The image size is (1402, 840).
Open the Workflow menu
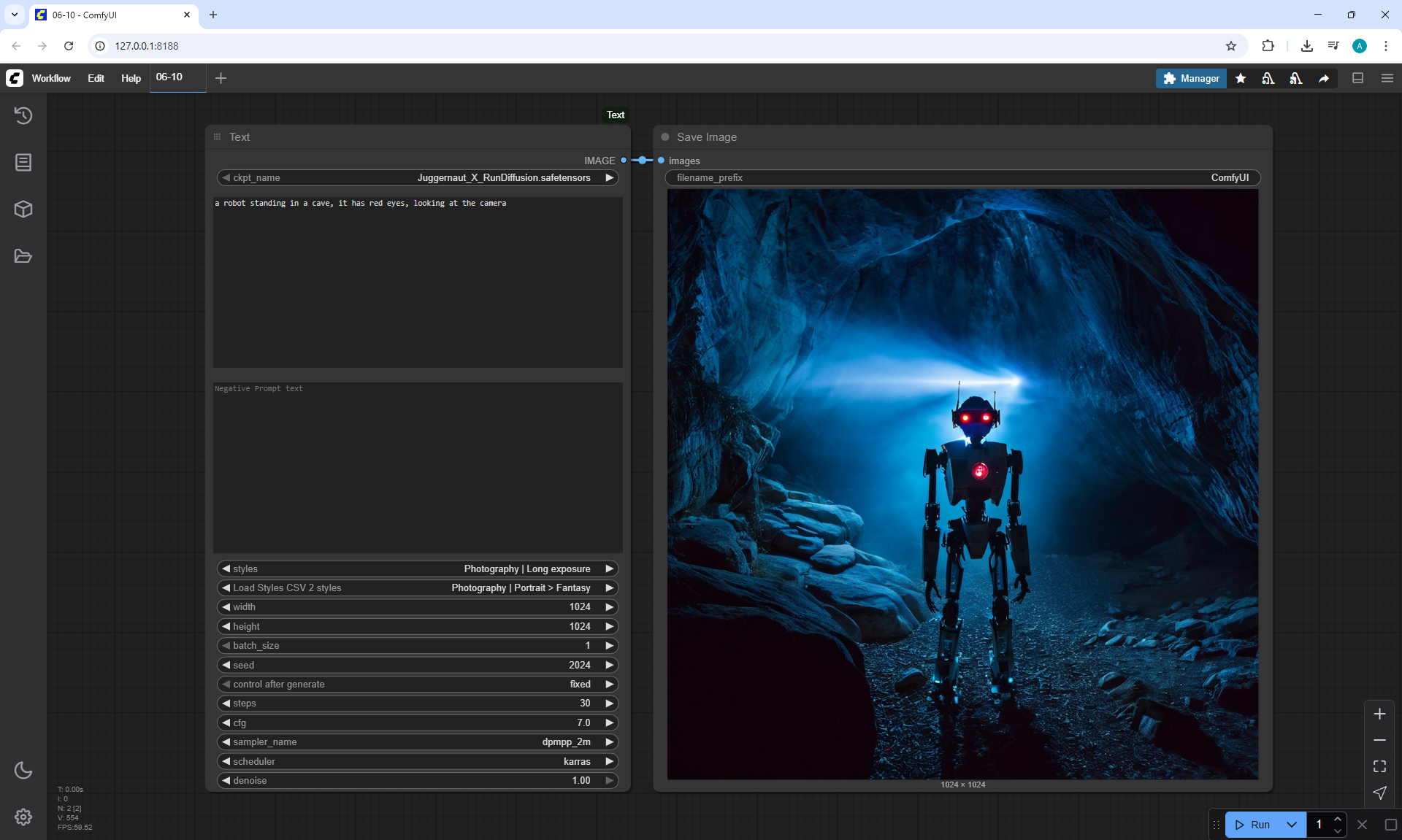click(x=51, y=78)
